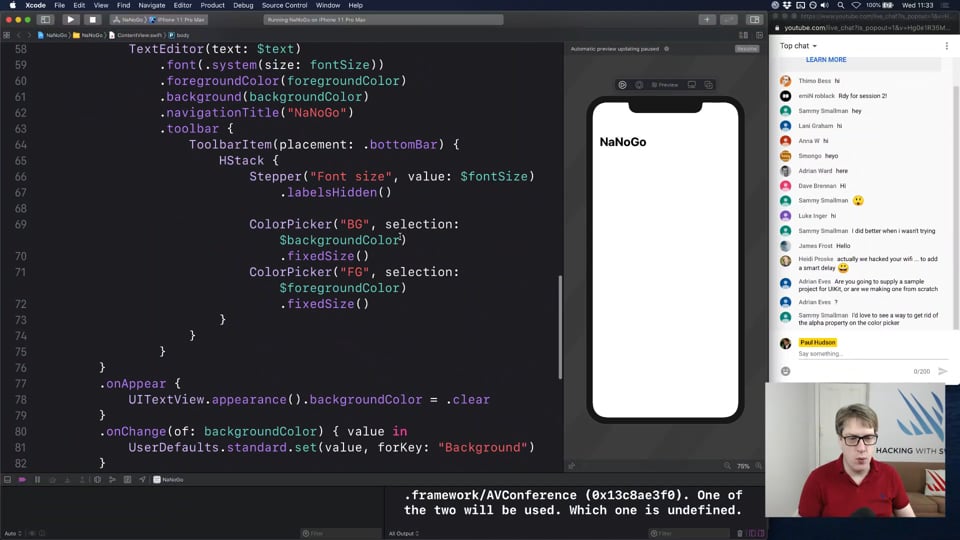Open the body symbol breadcrumb
The height and width of the screenshot is (540, 960).
coord(179,36)
